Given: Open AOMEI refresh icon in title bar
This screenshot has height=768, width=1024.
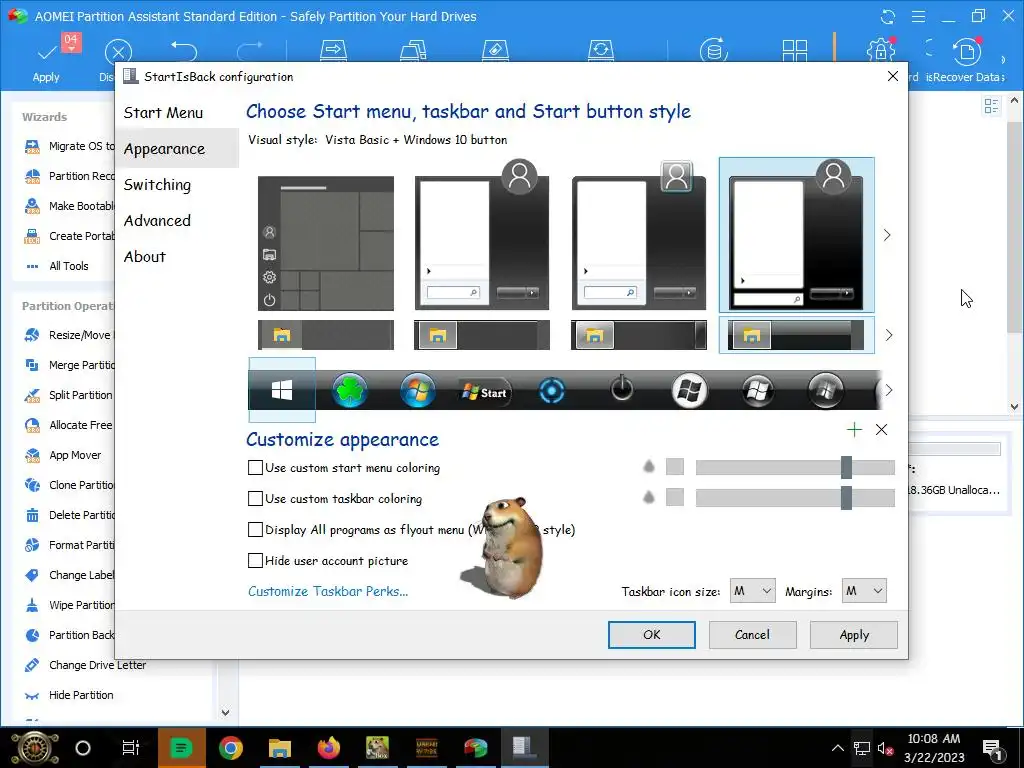Looking at the screenshot, I should coord(887,16).
